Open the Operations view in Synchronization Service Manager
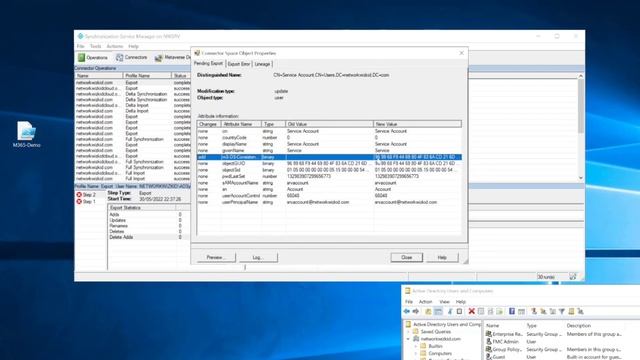640x360 pixels. point(93,58)
